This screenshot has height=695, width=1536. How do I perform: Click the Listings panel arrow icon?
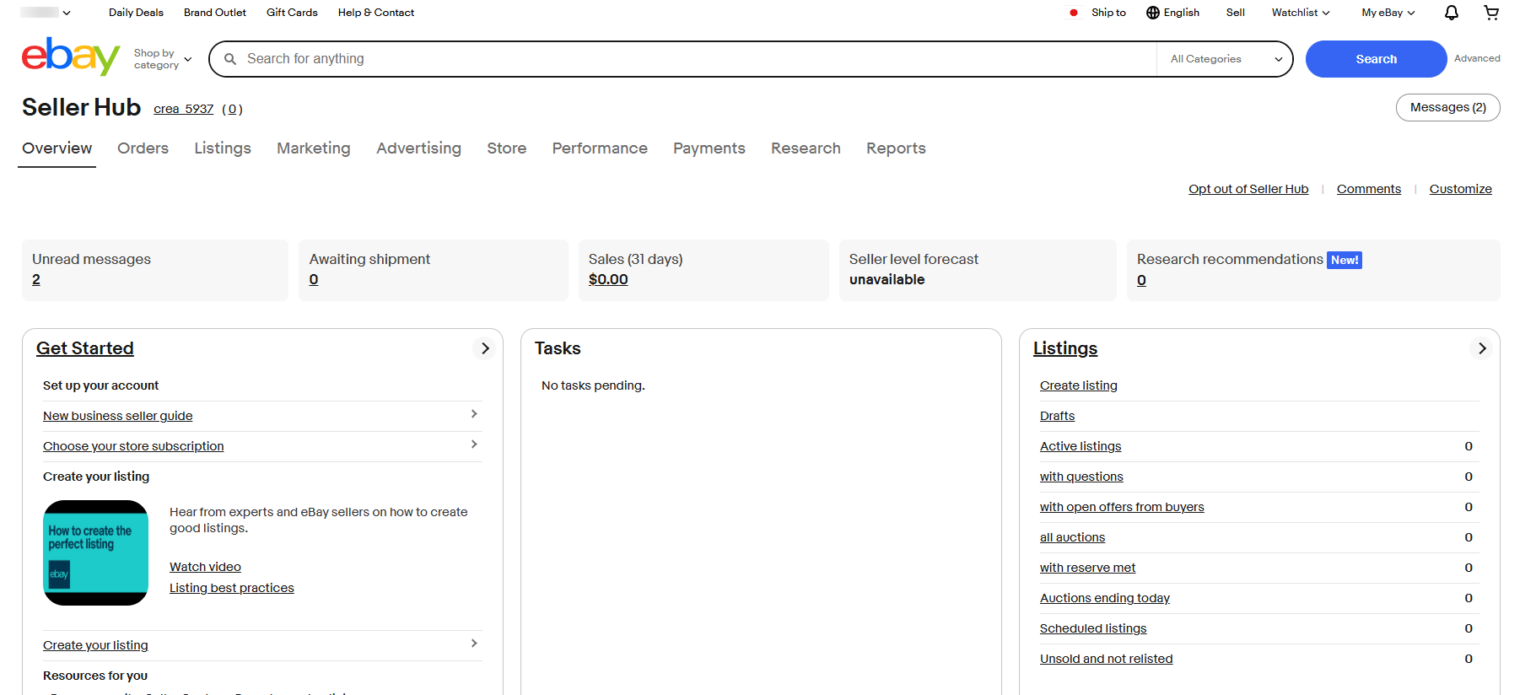point(1482,348)
